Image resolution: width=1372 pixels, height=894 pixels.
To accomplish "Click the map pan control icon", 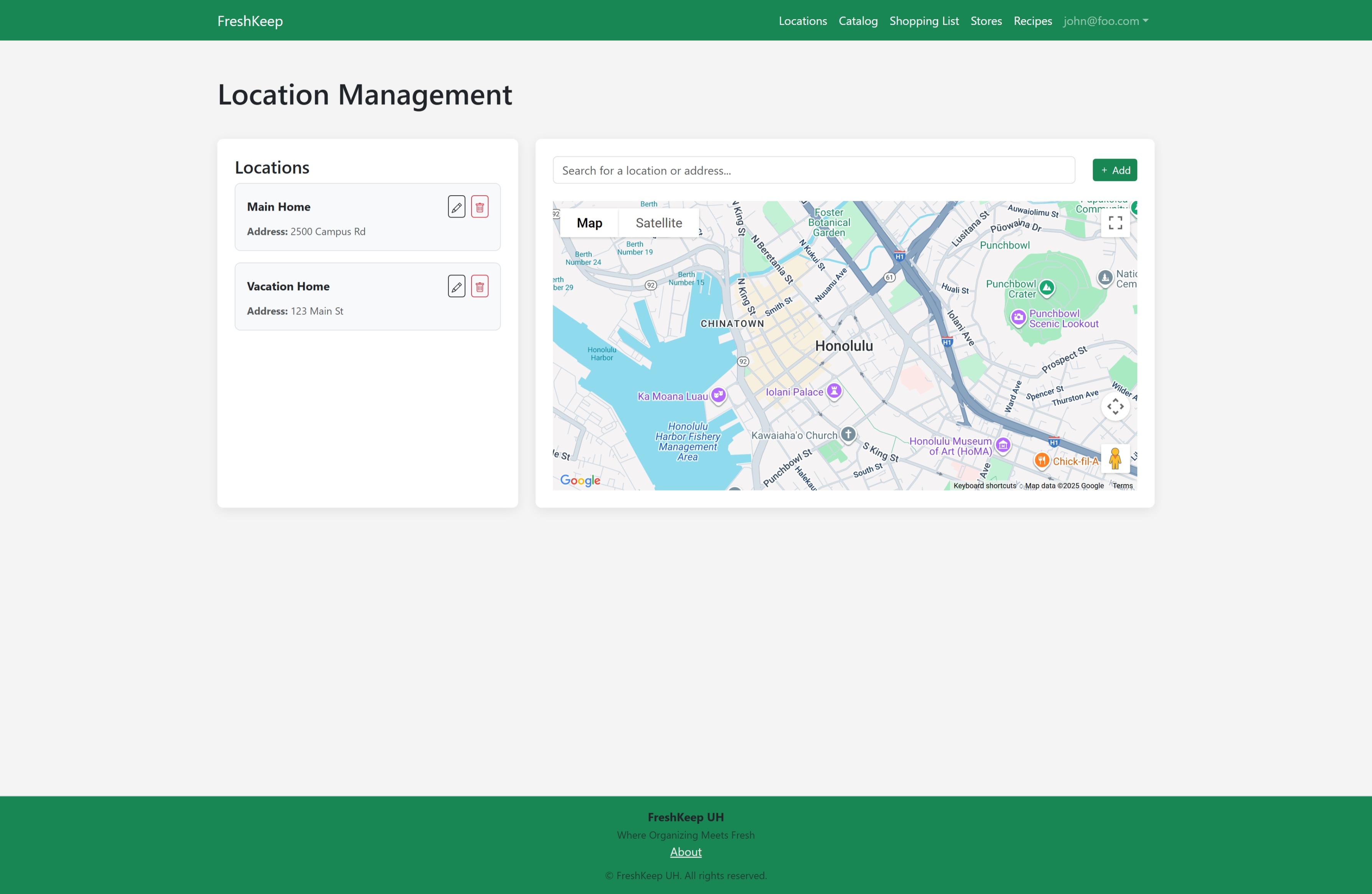I will pos(1115,407).
